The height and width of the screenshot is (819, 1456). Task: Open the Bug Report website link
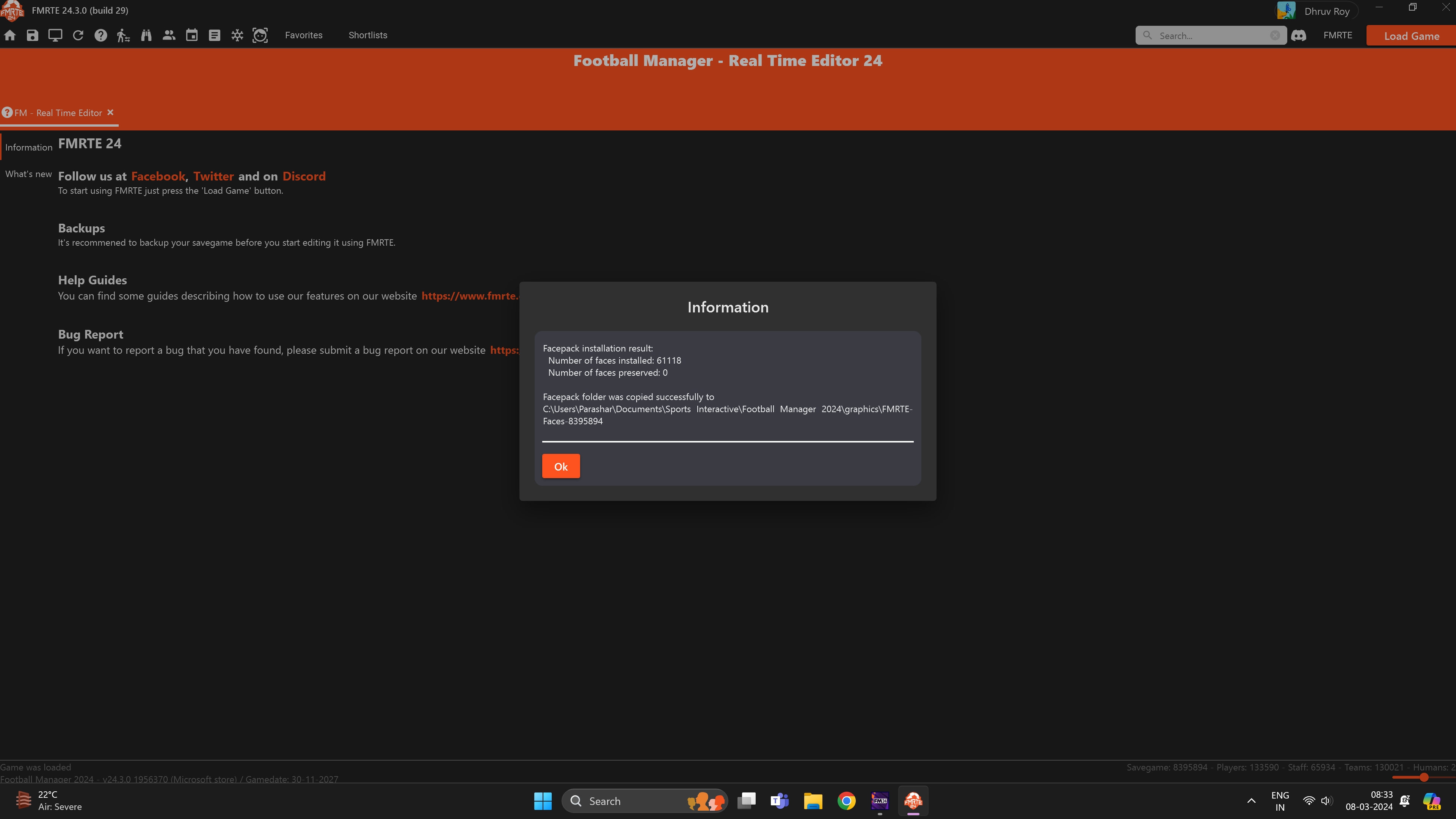pyautogui.click(x=504, y=350)
